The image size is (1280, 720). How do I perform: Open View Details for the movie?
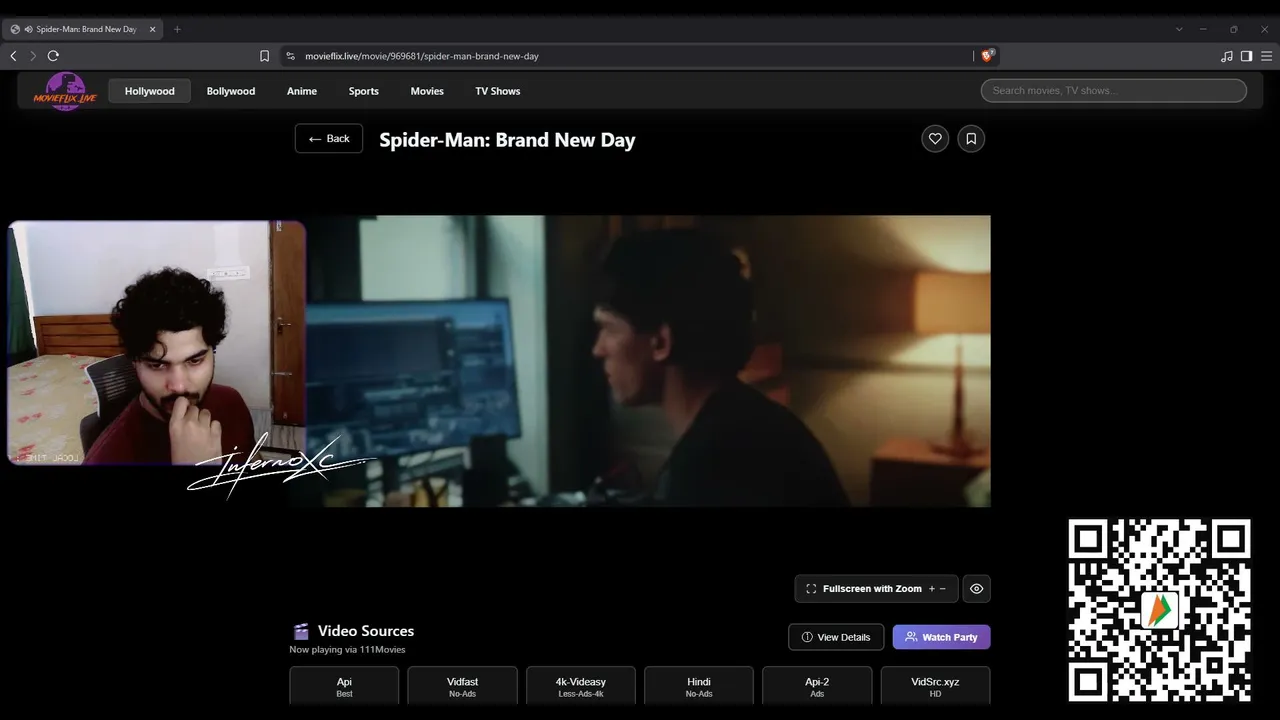pyautogui.click(x=836, y=637)
